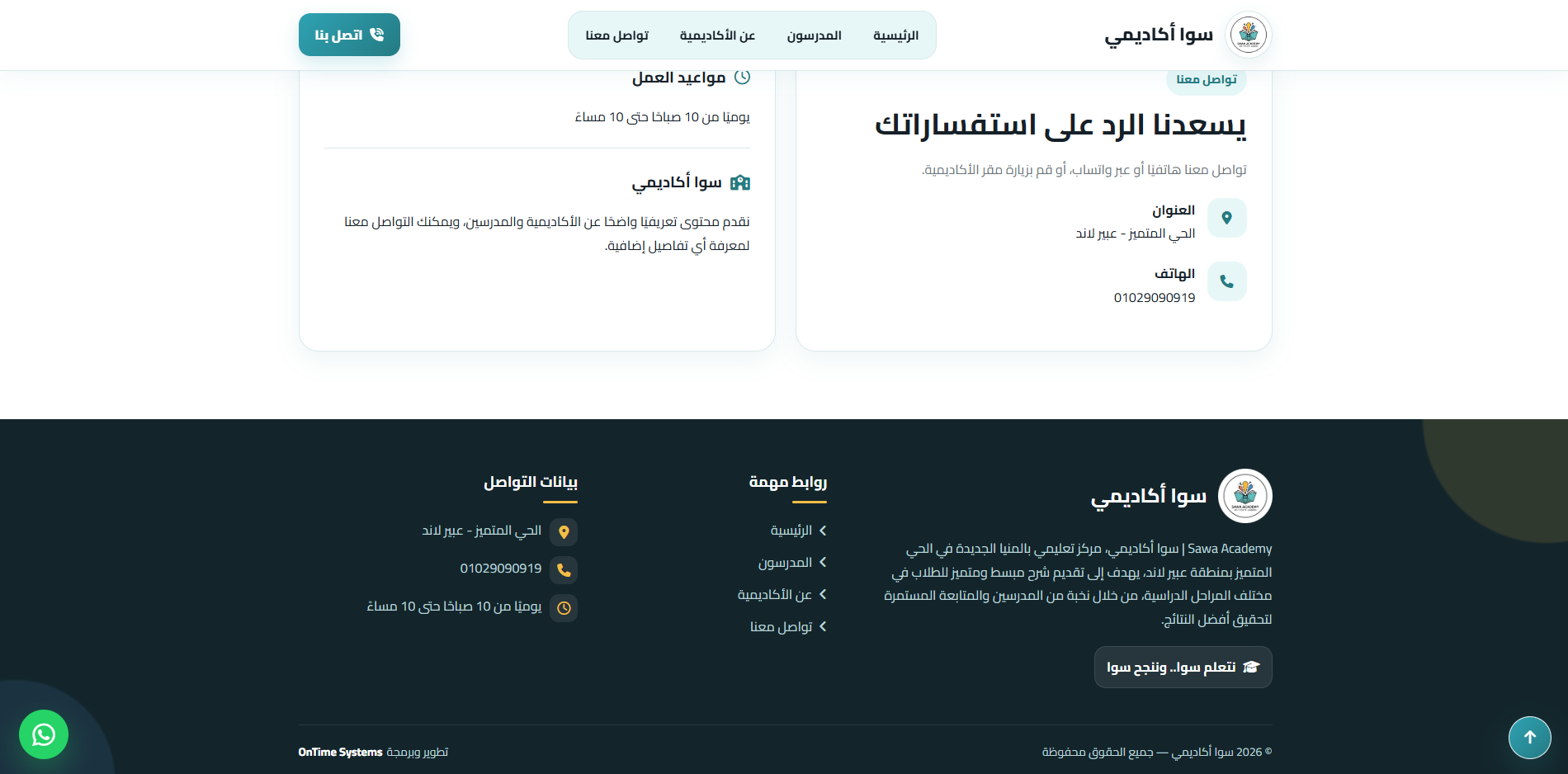
Task: Open عن الأكاديمية in top navigation
Action: [717, 35]
